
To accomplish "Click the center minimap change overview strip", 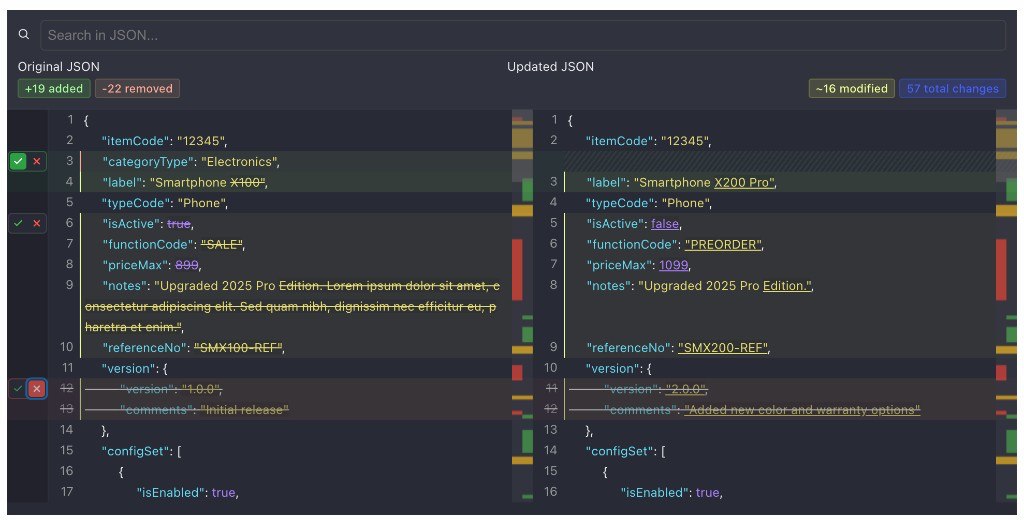I will pyautogui.click(x=522, y=306).
